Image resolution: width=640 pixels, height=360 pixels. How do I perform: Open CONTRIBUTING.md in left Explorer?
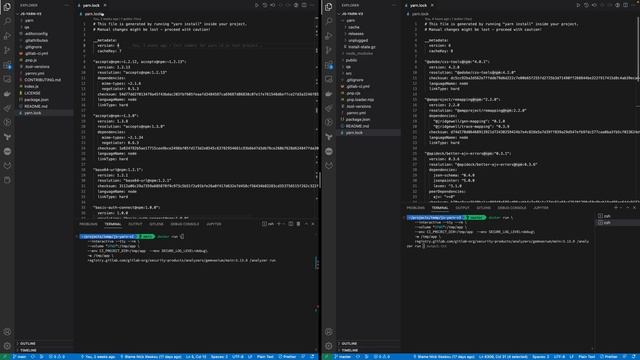(x=42, y=80)
